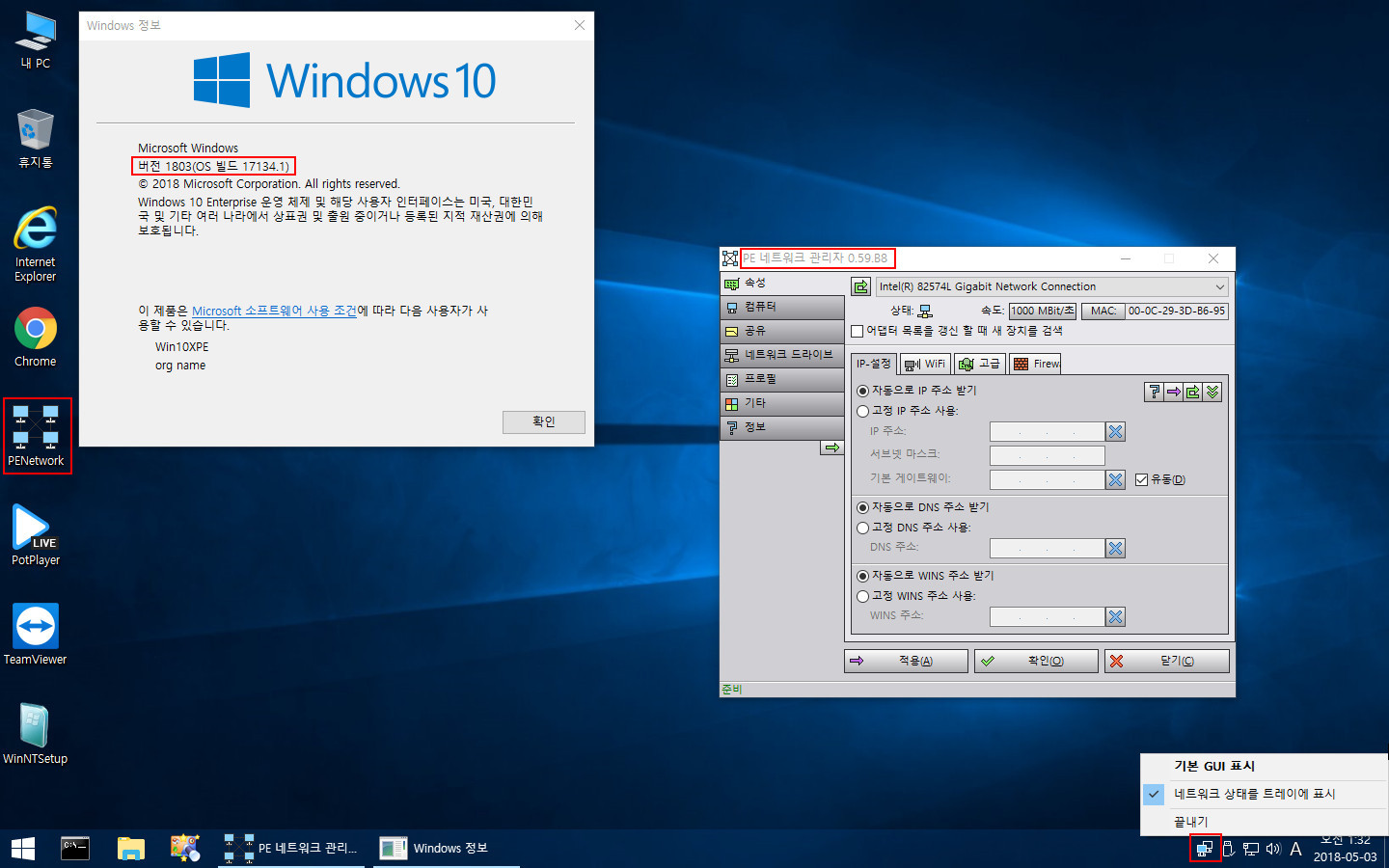Open the 네트워크 드라이브 sidebar section
Viewport: 1389px width, 868px height.
782,355
